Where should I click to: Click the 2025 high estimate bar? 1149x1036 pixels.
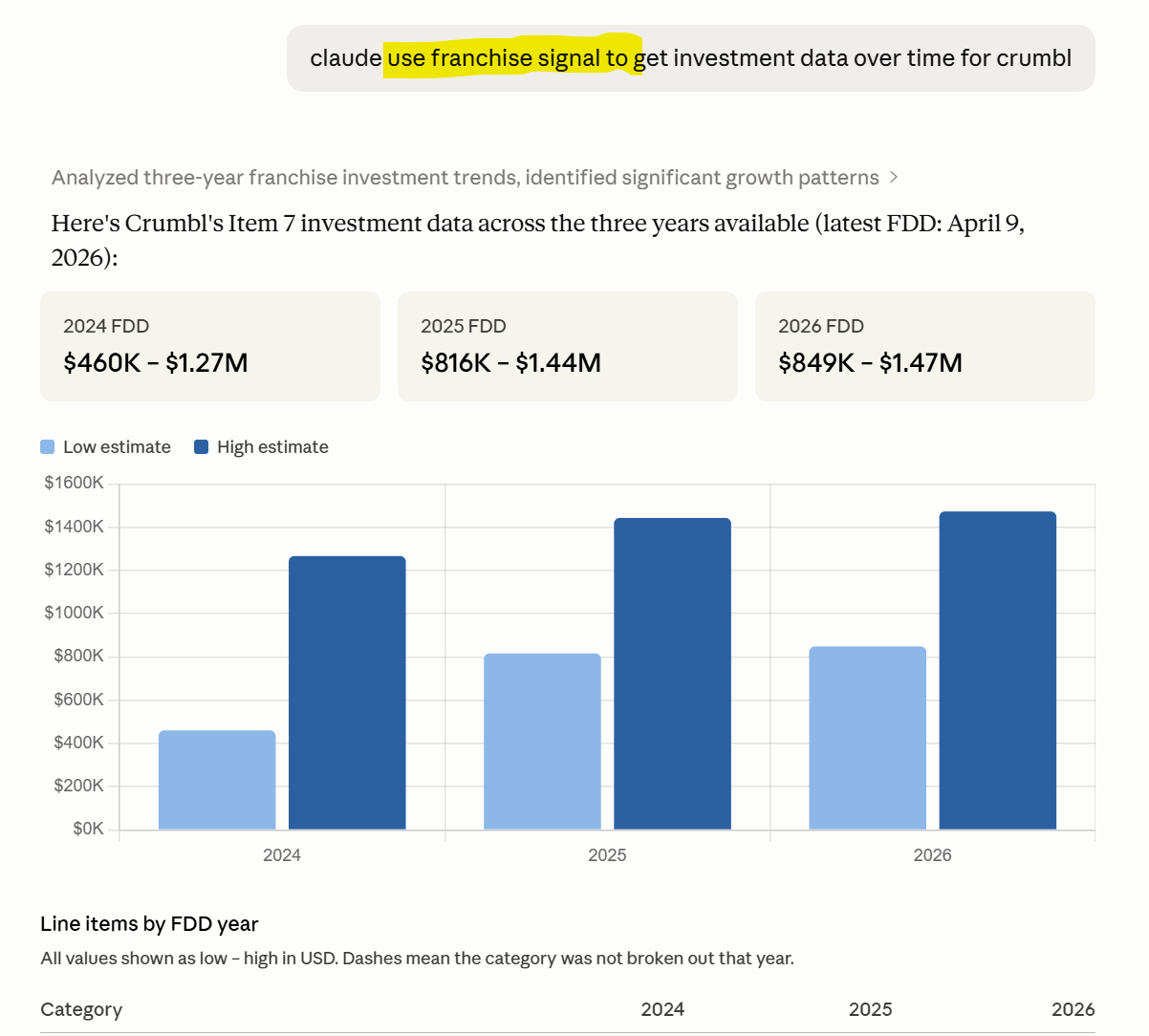pyautogui.click(x=673, y=674)
